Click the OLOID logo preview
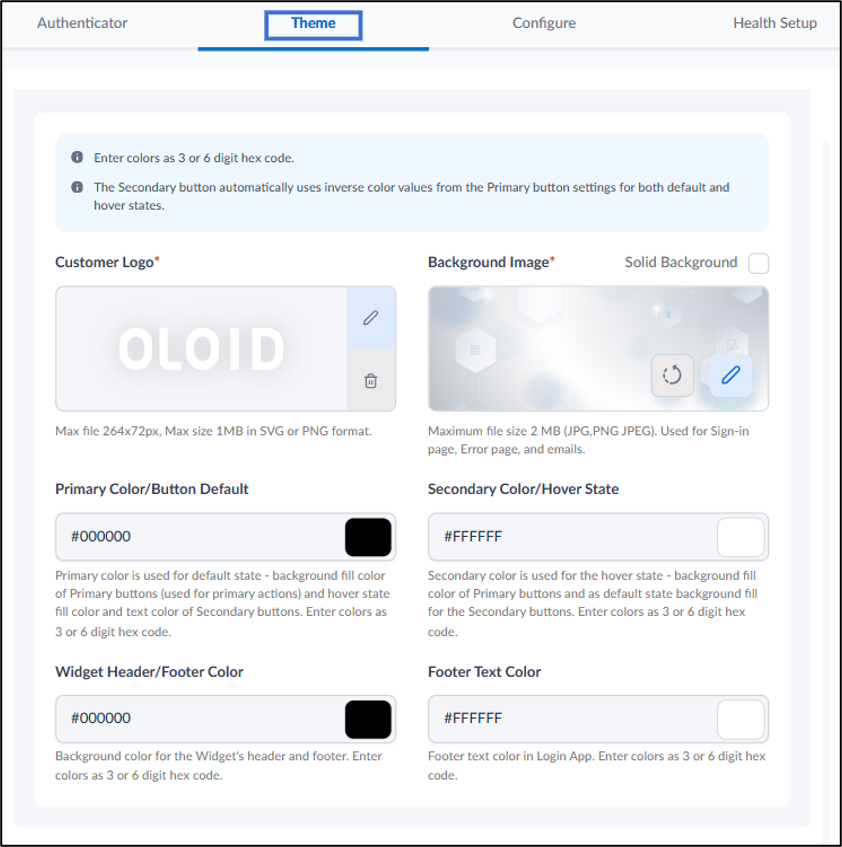 point(201,349)
